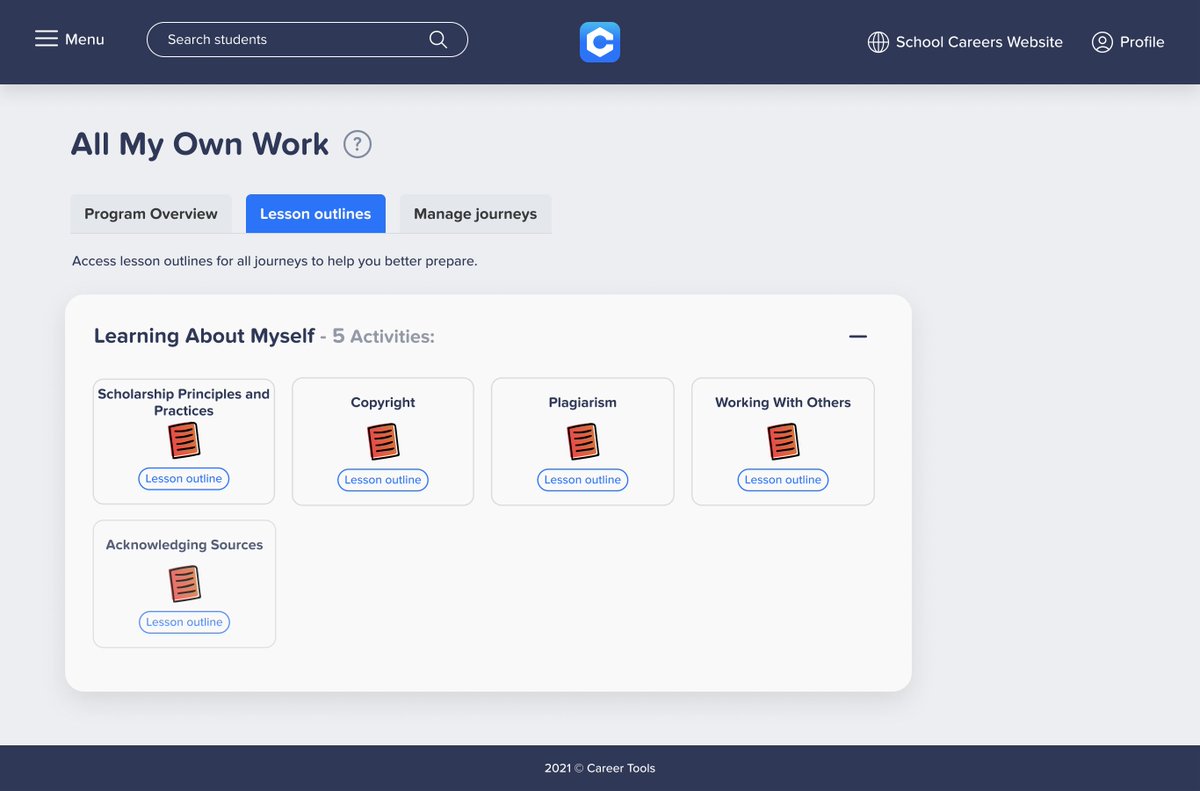This screenshot has width=1200, height=791.
Task: Open Lesson outline for Acknowledging Sources
Action: tap(184, 622)
